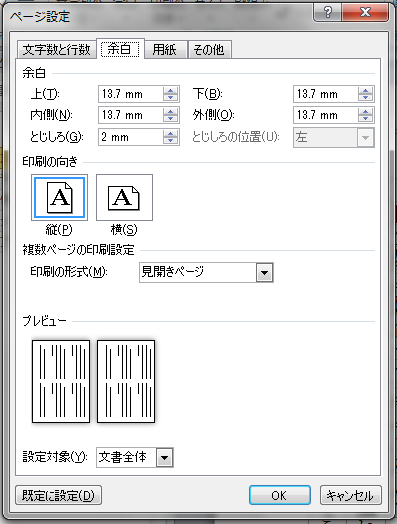Increase the 外側(O) margin with up arrow

365,111
